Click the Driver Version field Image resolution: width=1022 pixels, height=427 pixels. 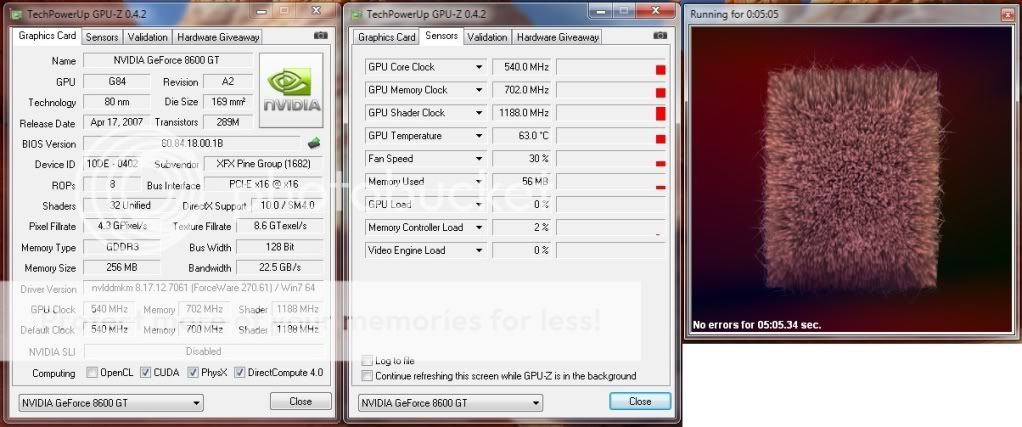[203, 288]
